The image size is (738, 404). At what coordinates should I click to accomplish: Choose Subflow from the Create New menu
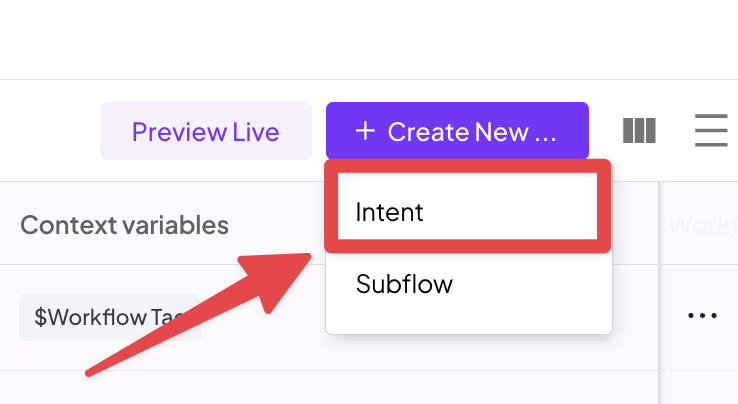(469, 284)
